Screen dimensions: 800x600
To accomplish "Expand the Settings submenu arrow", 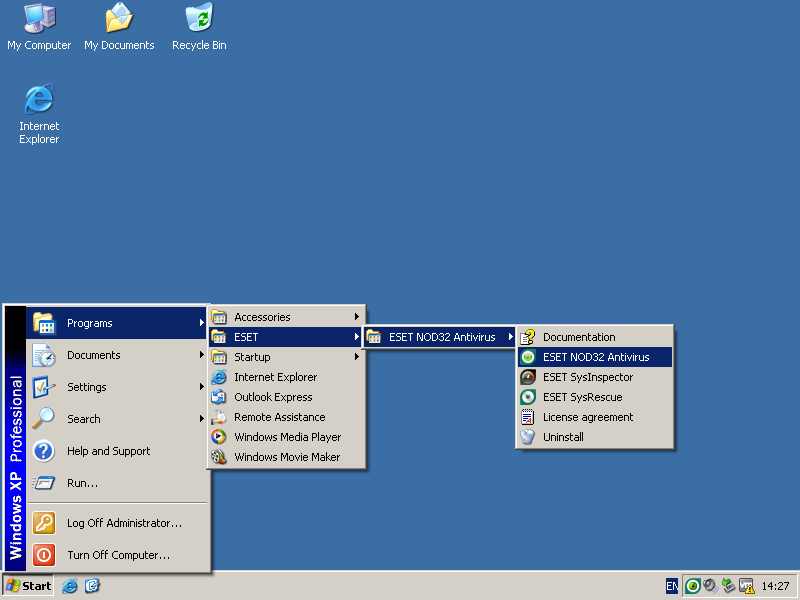I will [x=202, y=387].
